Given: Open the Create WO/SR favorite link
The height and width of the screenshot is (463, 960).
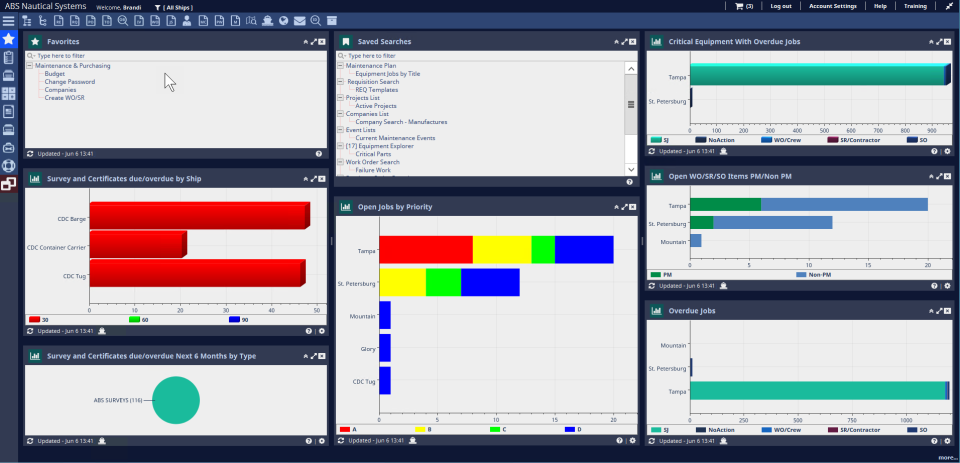Looking at the screenshot, I should pos(63,98).
